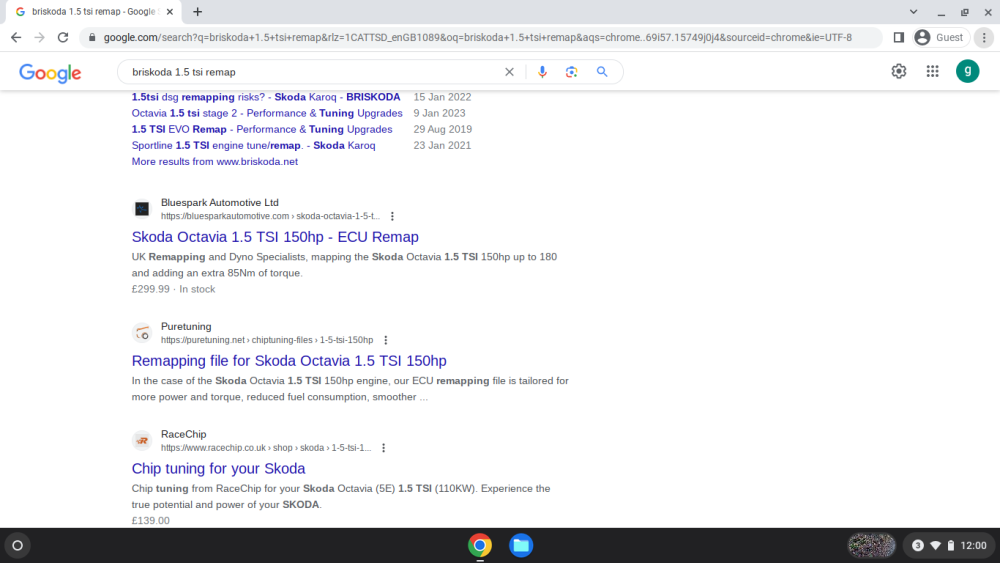The height and width of the screenshot is (563, 1000).
Task: Go to the Google homepage logo
Action: click(50, 73)
